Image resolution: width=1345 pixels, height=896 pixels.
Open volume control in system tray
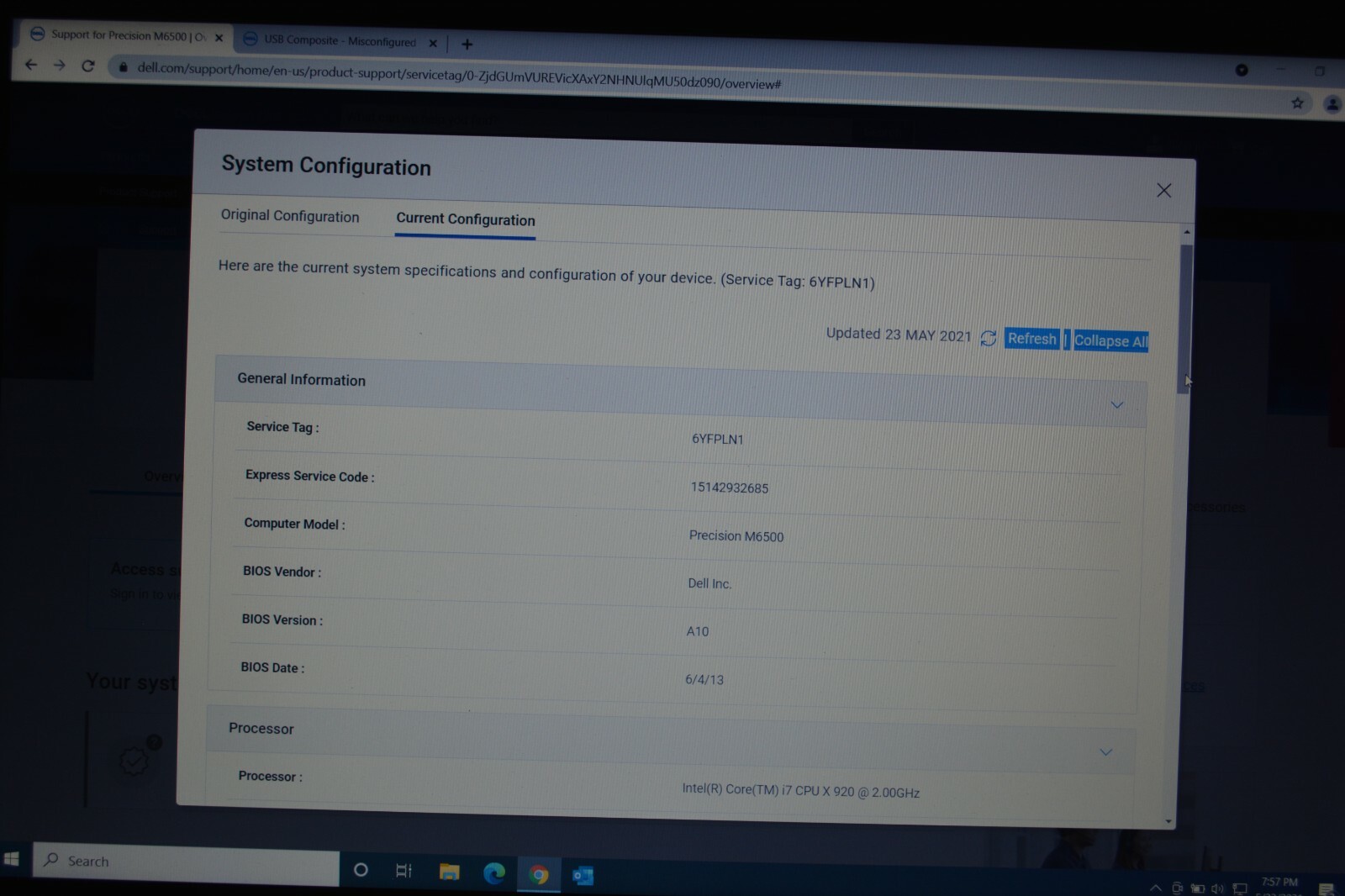coord(1217,888)
